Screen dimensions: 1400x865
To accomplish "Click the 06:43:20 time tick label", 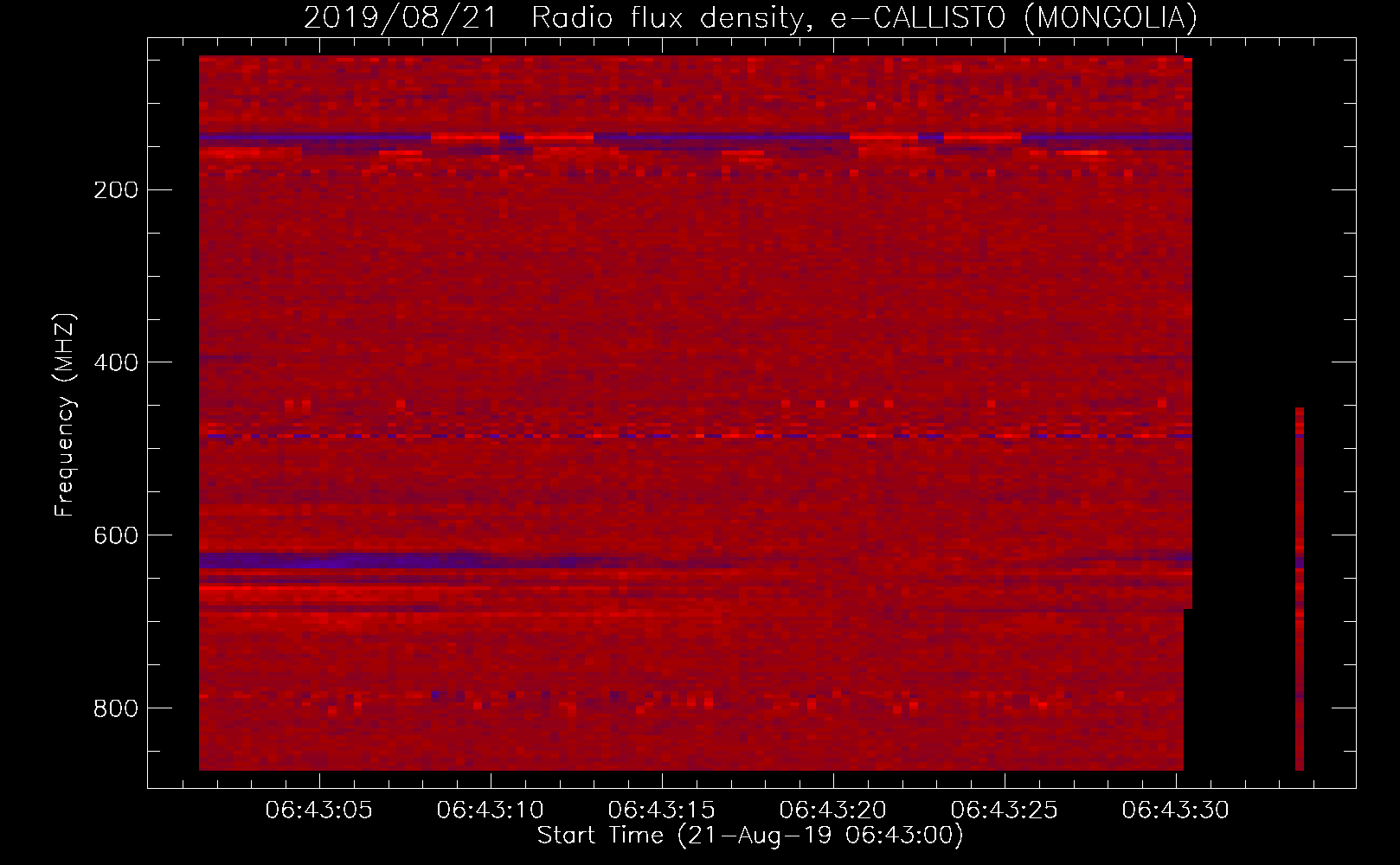I will pos(833,811).
